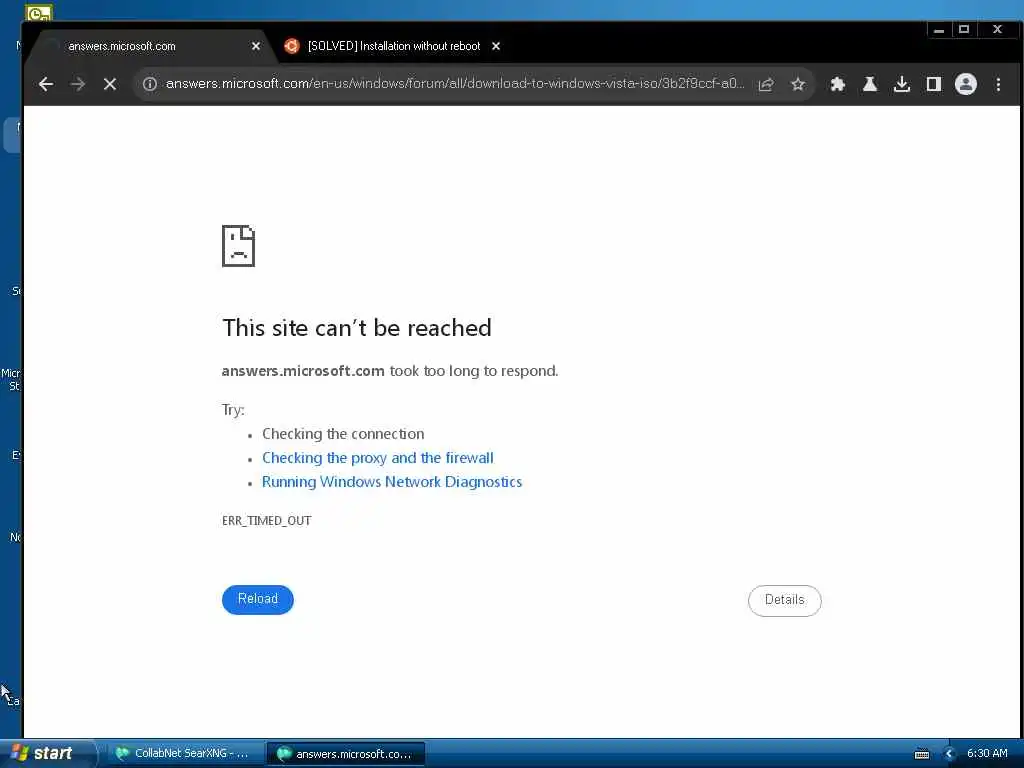The width and height of the screenshot is (1024, 768).
Task: Switch to [SOLVED] Installation without reboot tab
Action: 393,46
